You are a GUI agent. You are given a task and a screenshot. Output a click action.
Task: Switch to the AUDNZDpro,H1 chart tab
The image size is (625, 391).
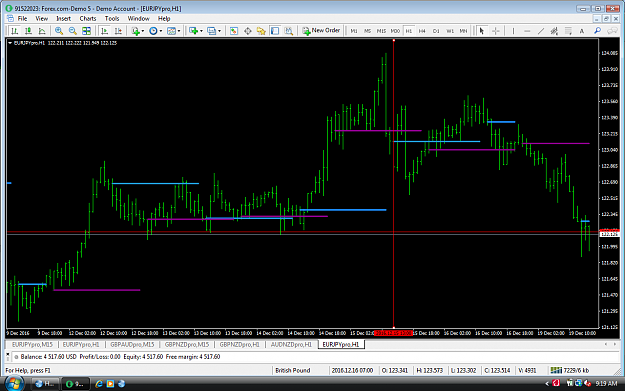point(291,344)
